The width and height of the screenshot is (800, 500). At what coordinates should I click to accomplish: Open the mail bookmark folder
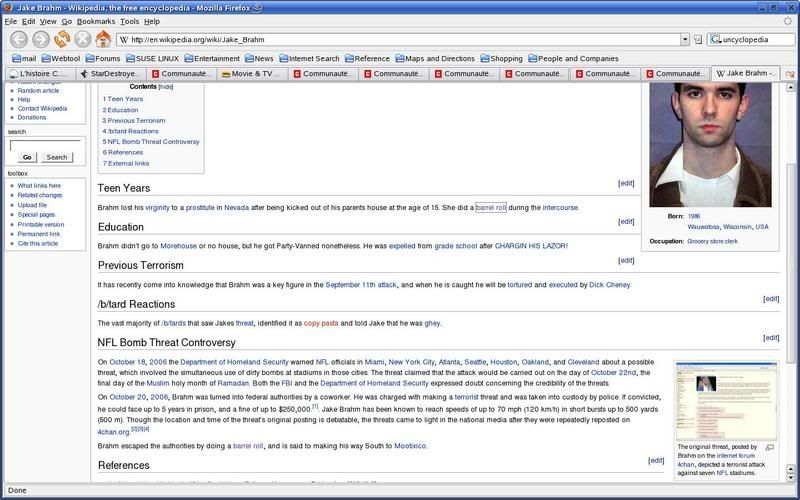click(x=24, y=59)
